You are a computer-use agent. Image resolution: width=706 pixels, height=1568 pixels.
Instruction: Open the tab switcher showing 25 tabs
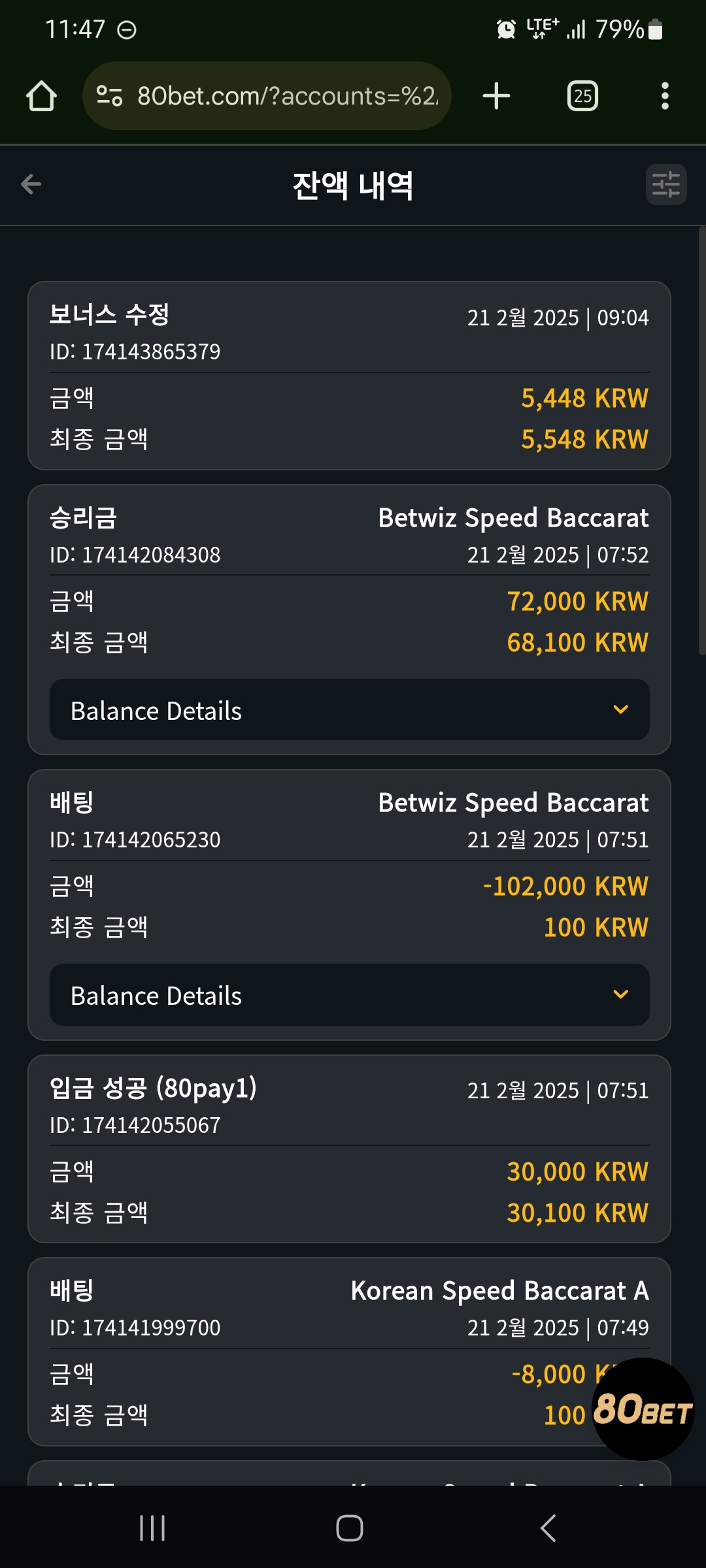coord(582,96)
